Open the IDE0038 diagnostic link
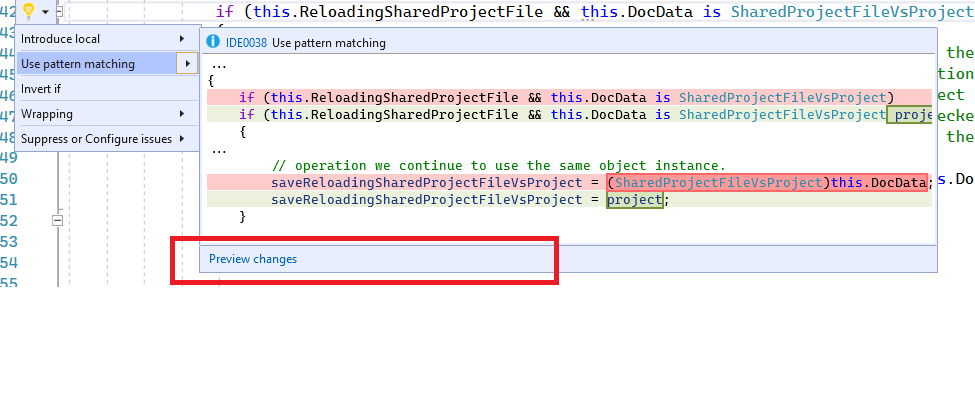This screenshot has height=393, width=975. click(246, 43)
